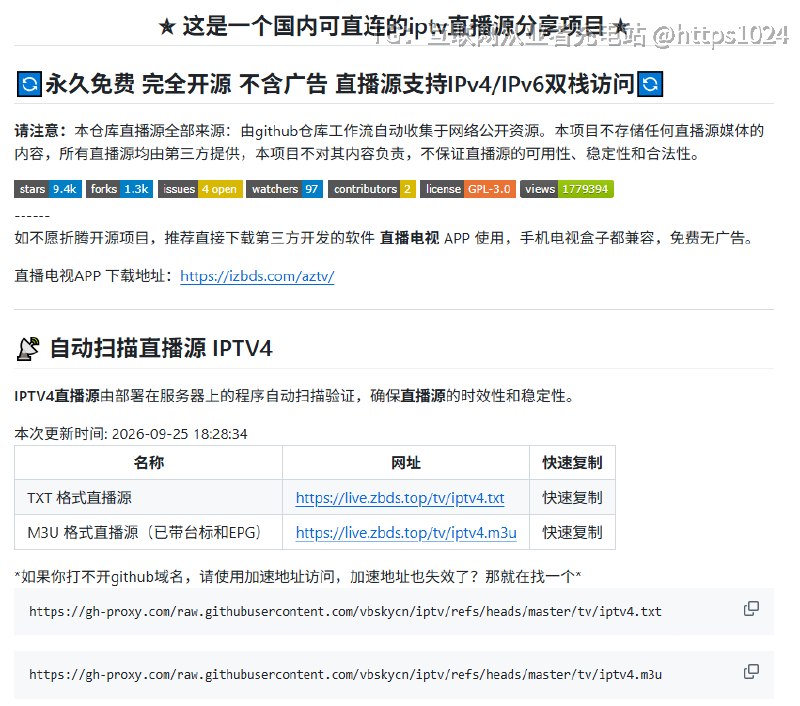Click the gh-proxy iptv4.txt code text
The width and height of the screenshot is (800, 706).
[345, 611]
